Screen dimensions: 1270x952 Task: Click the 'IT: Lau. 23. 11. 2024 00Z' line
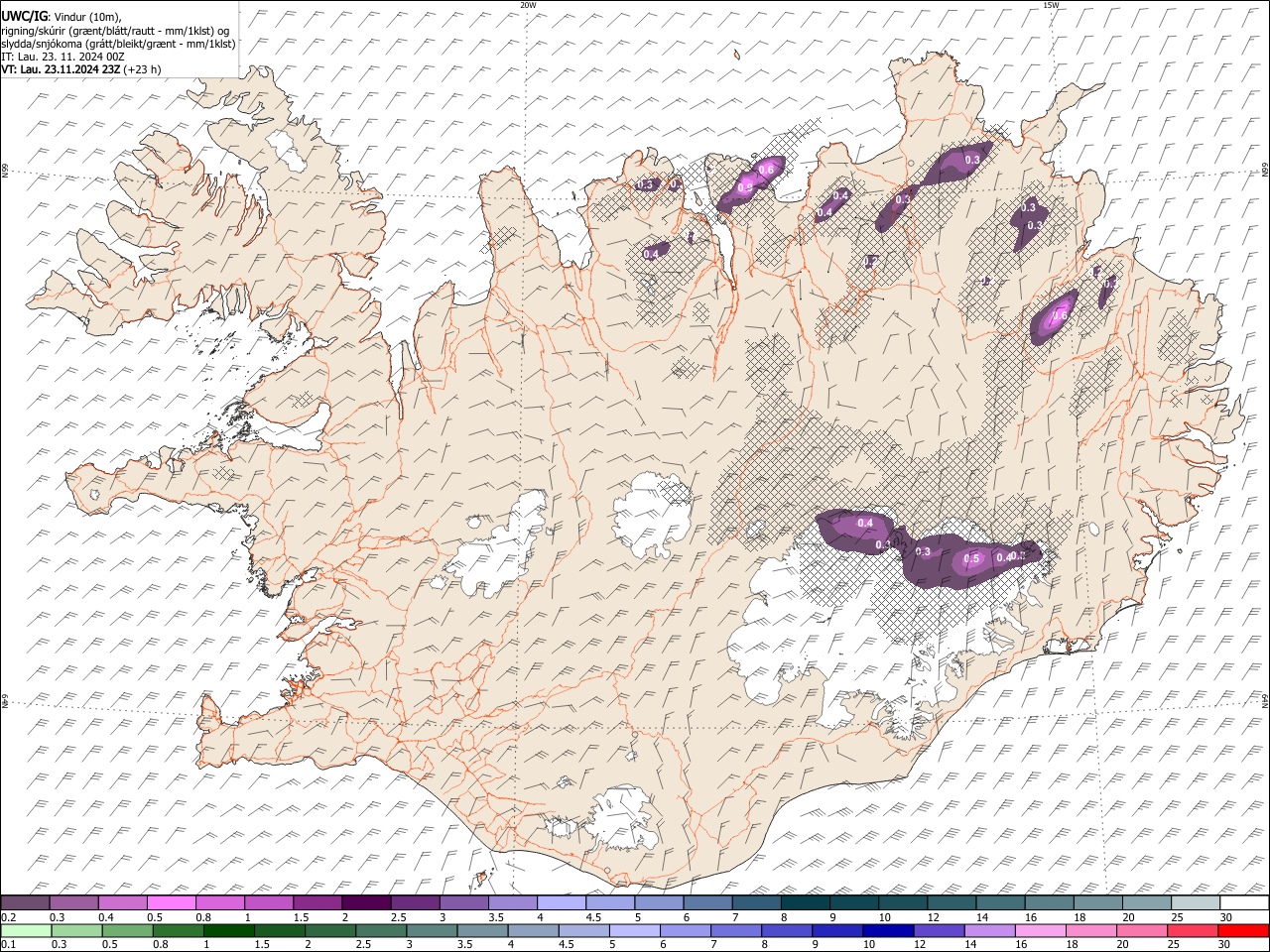click(63, 57)
